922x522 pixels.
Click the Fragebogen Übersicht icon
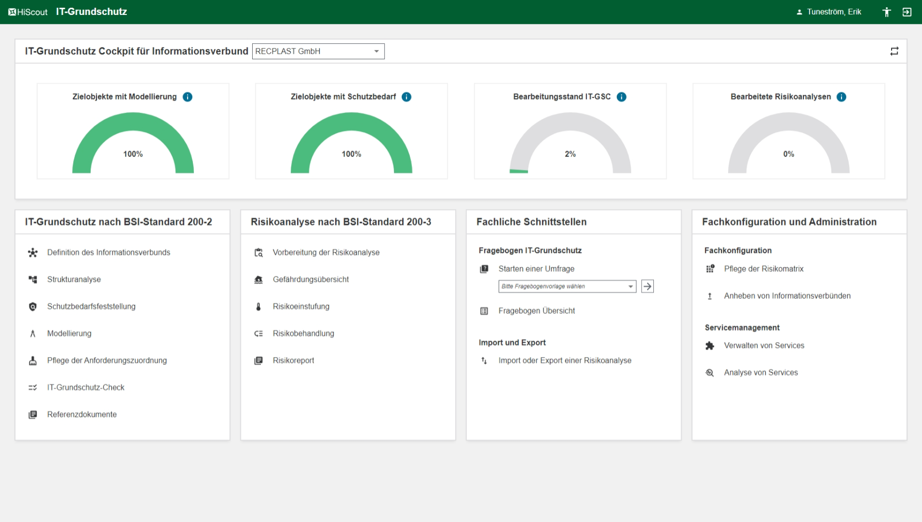tap(484, 311)
